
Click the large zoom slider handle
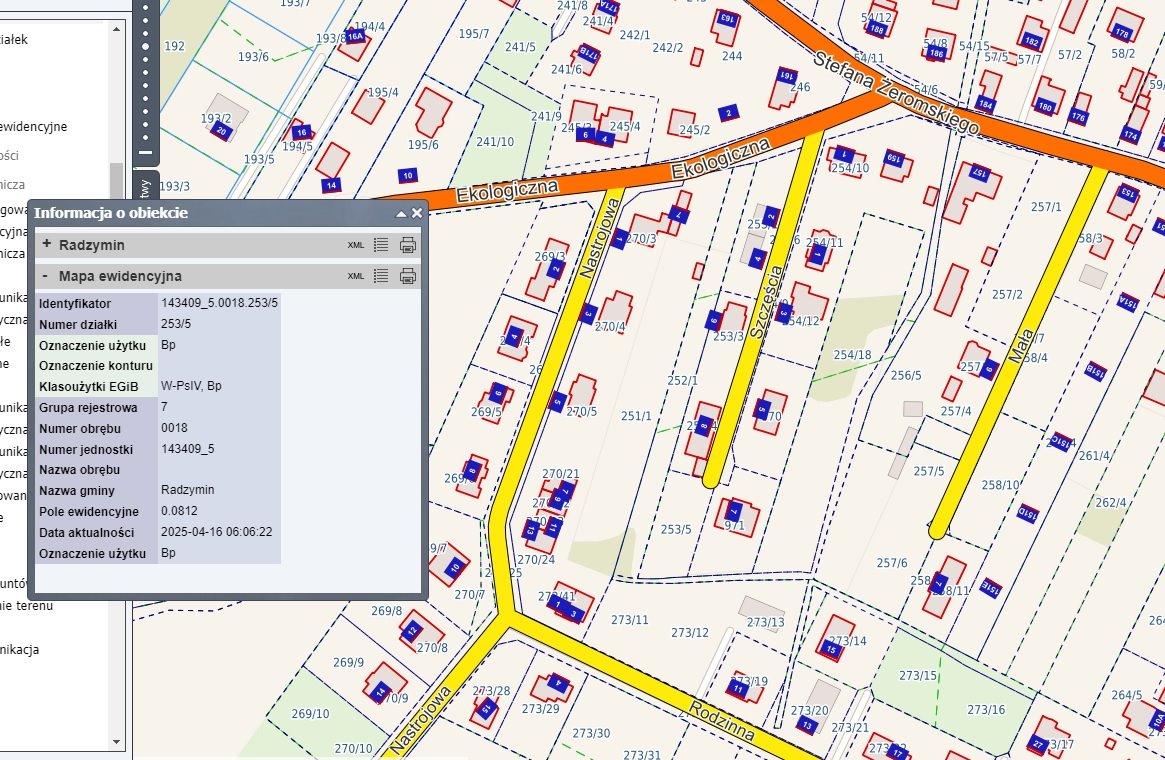146,46
